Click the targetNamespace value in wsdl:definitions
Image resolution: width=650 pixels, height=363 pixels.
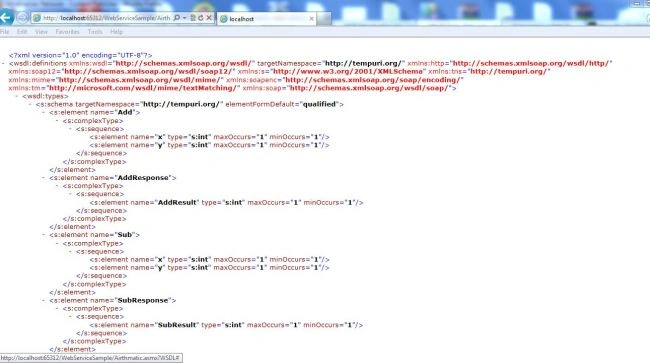tap(363, 63)
